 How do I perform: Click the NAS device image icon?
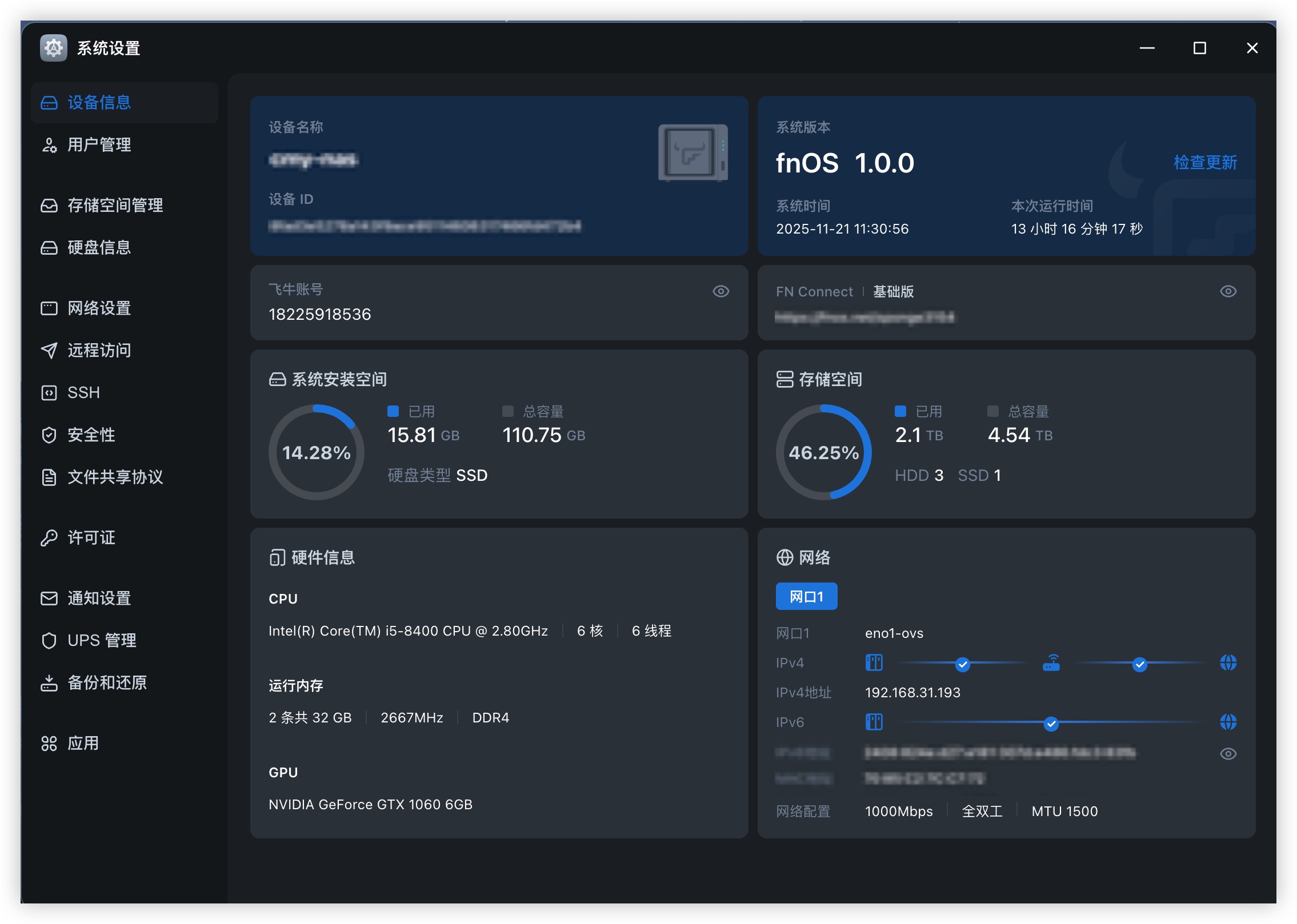[x=692, y=153]
